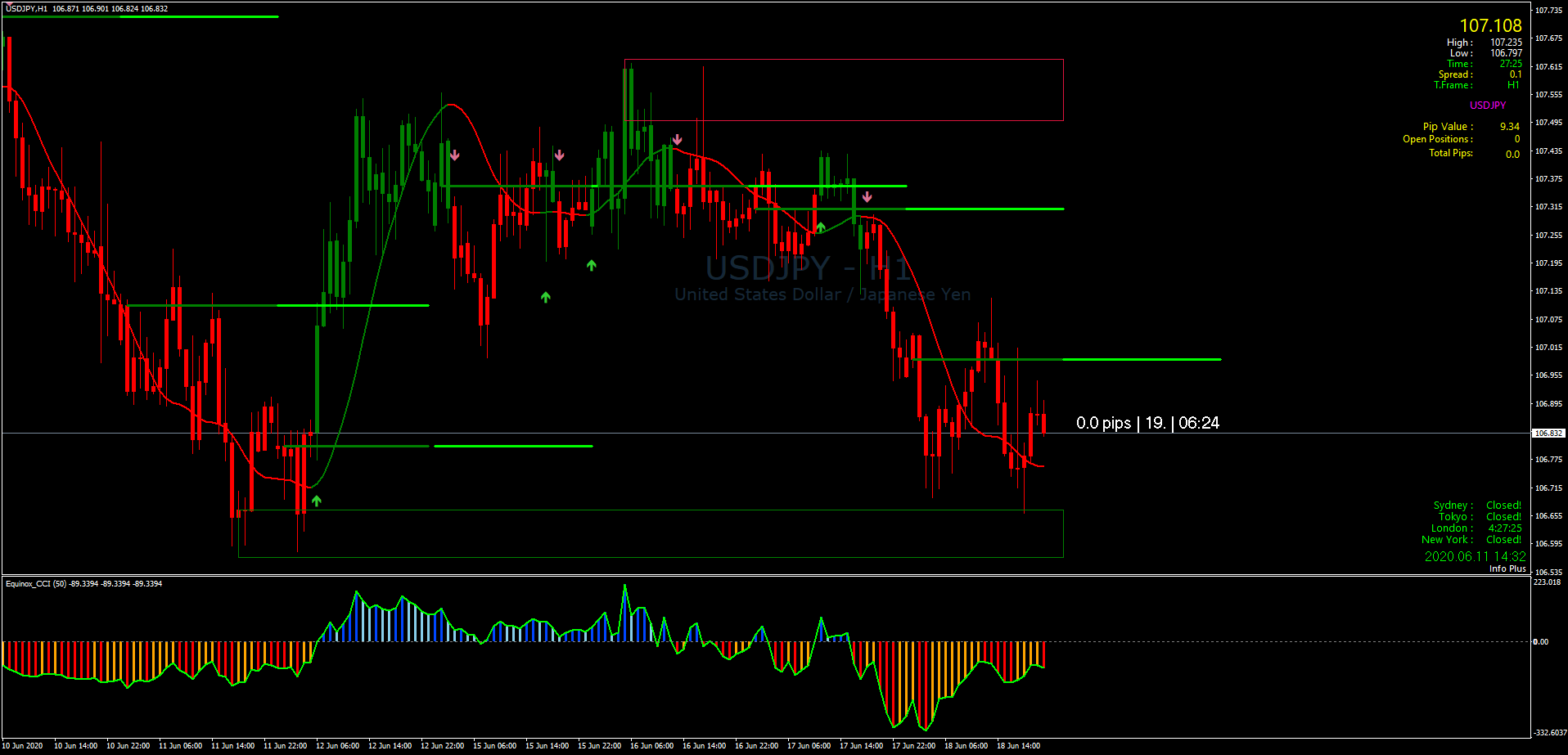This screenshot has width=1568, height=755.
Task: Select the rightmost green buy arrow
Action: tap(820, 227)
